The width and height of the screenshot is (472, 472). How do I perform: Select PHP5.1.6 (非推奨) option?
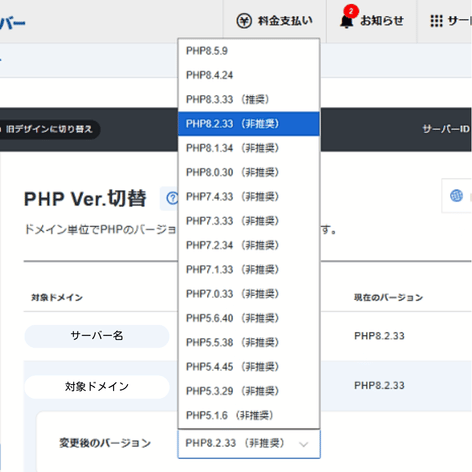(249, 415)
